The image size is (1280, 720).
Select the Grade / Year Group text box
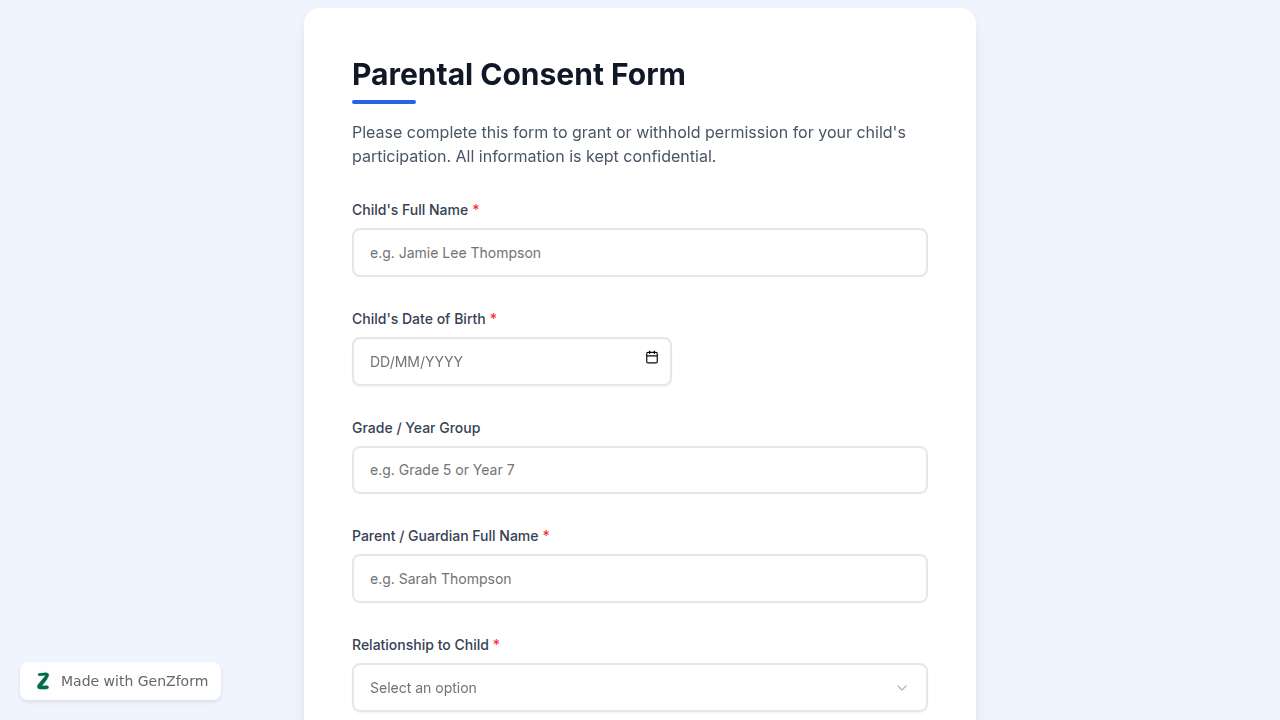639,470
